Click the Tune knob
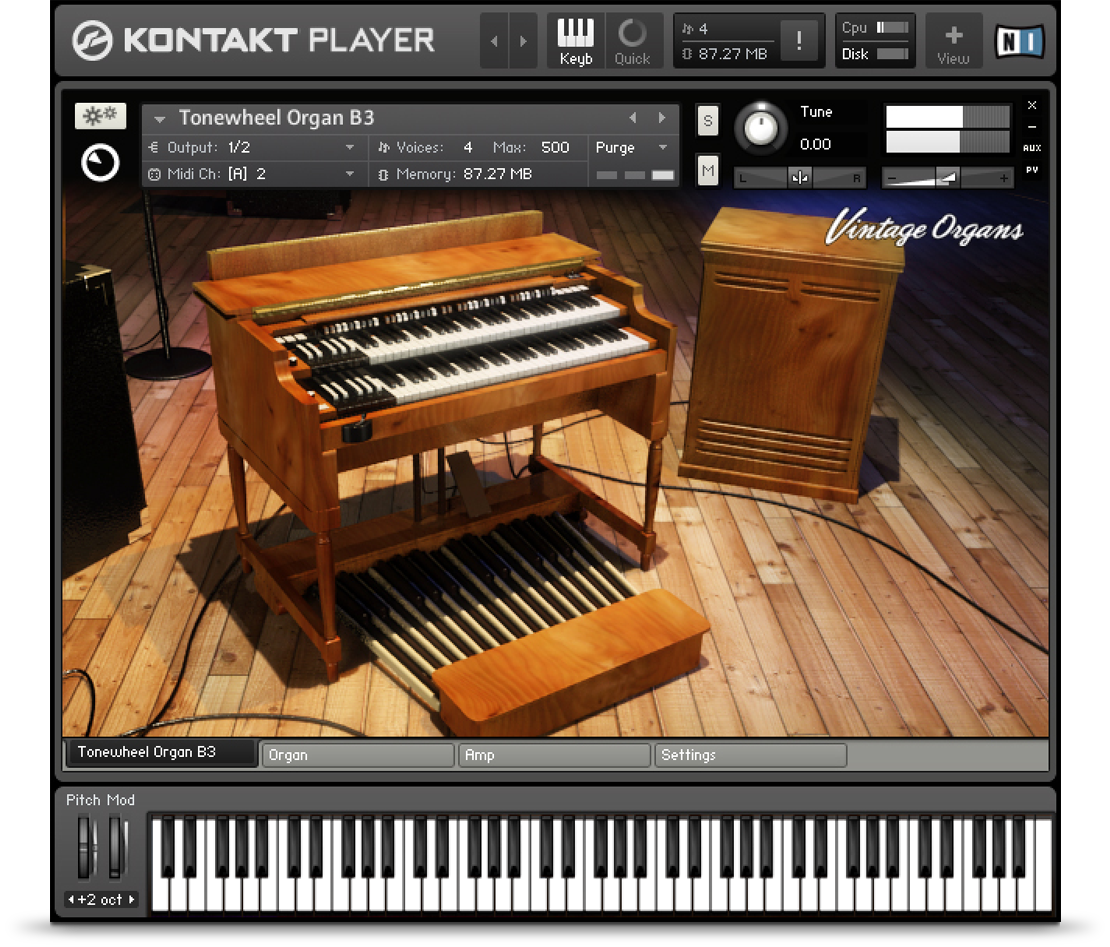 coord(761,128)
